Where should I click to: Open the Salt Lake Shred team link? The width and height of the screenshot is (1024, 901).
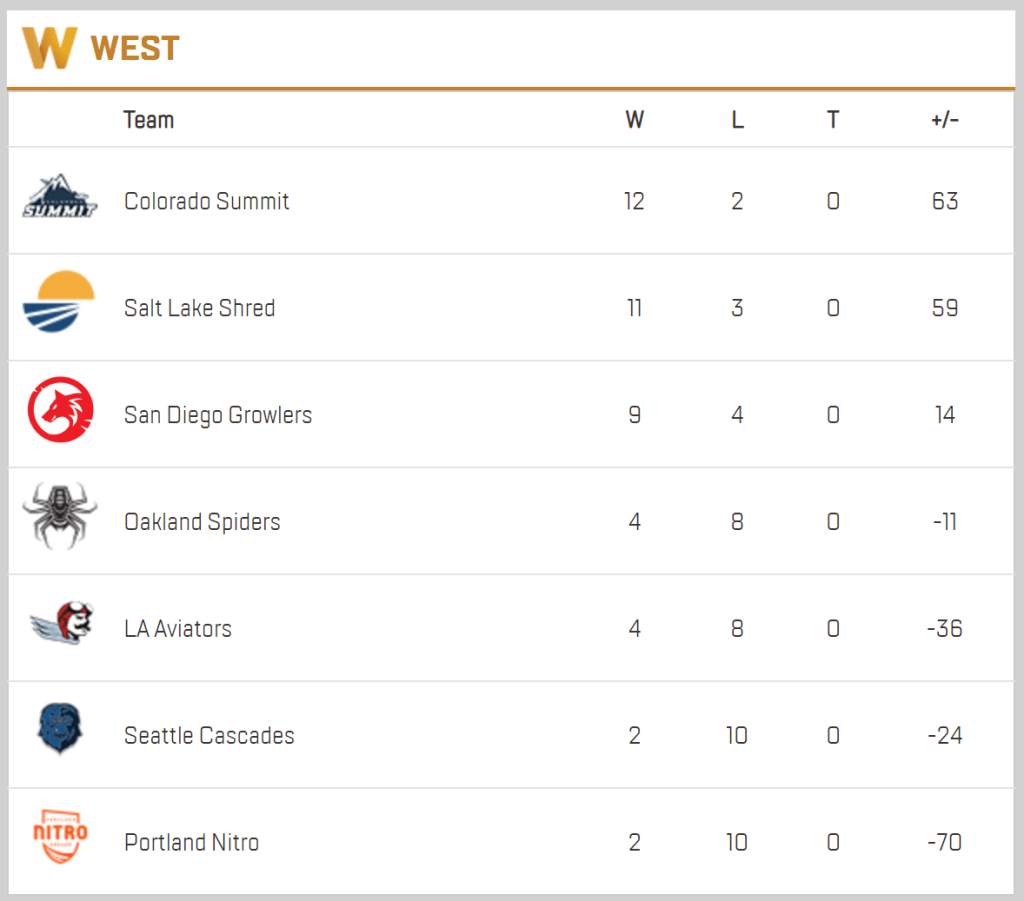pos(199,308)
